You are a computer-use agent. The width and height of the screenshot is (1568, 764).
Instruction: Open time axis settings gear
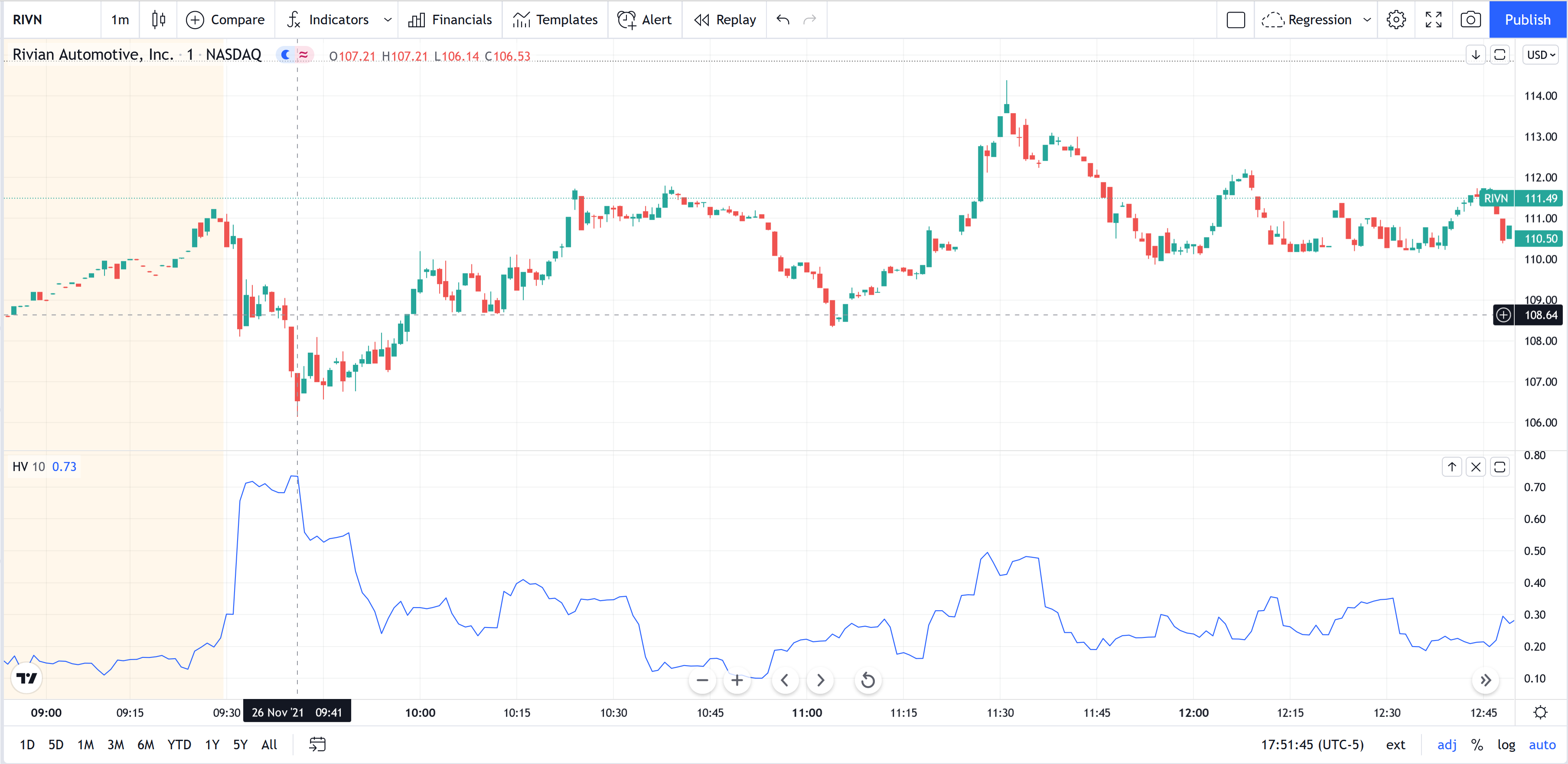[x=1541, y=712]
